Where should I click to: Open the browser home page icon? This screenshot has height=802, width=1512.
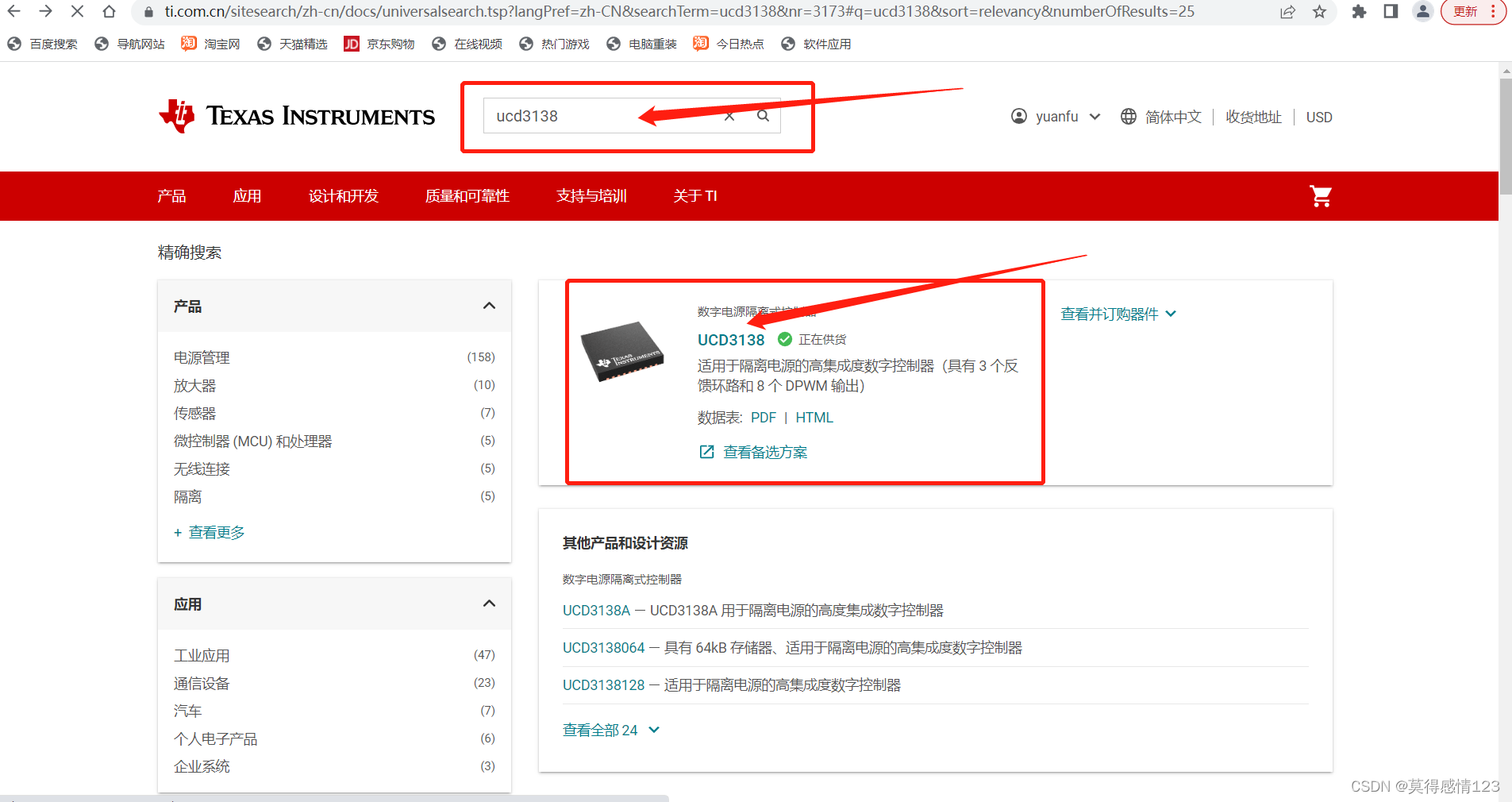tap(110, 11)
